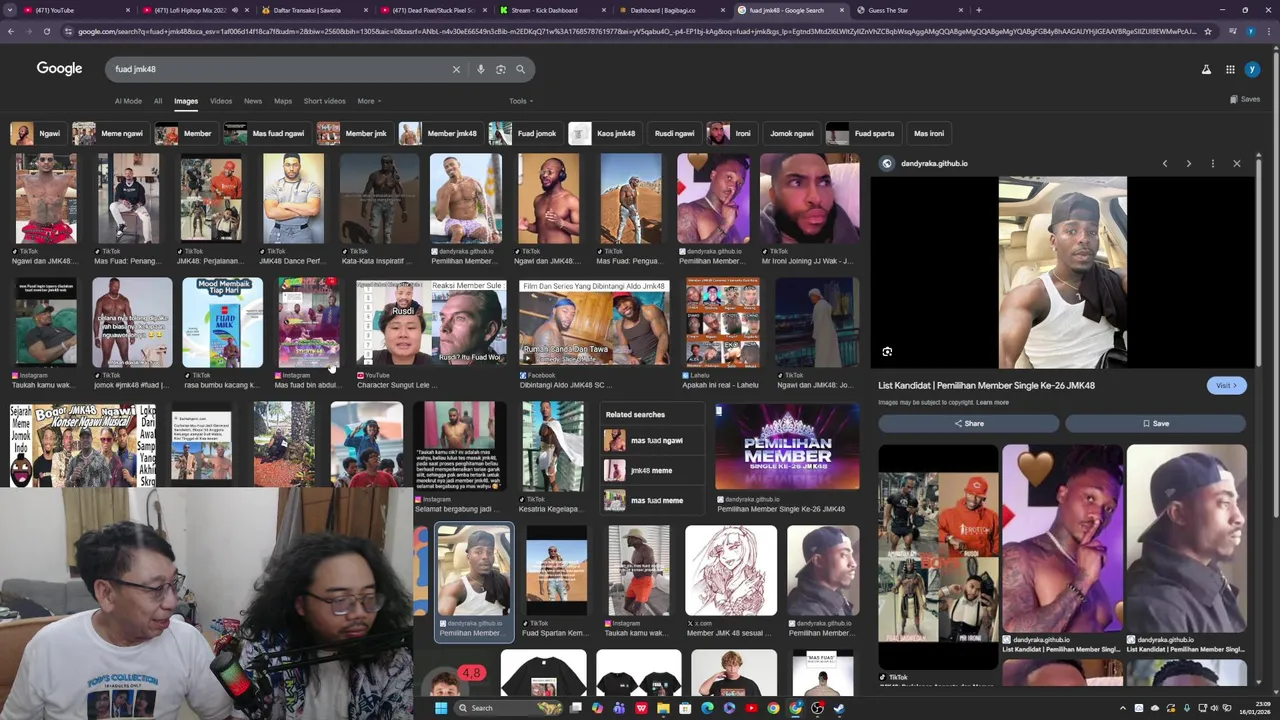Mute the Lofi Hiphop Mix tab audio

(235, 10)
